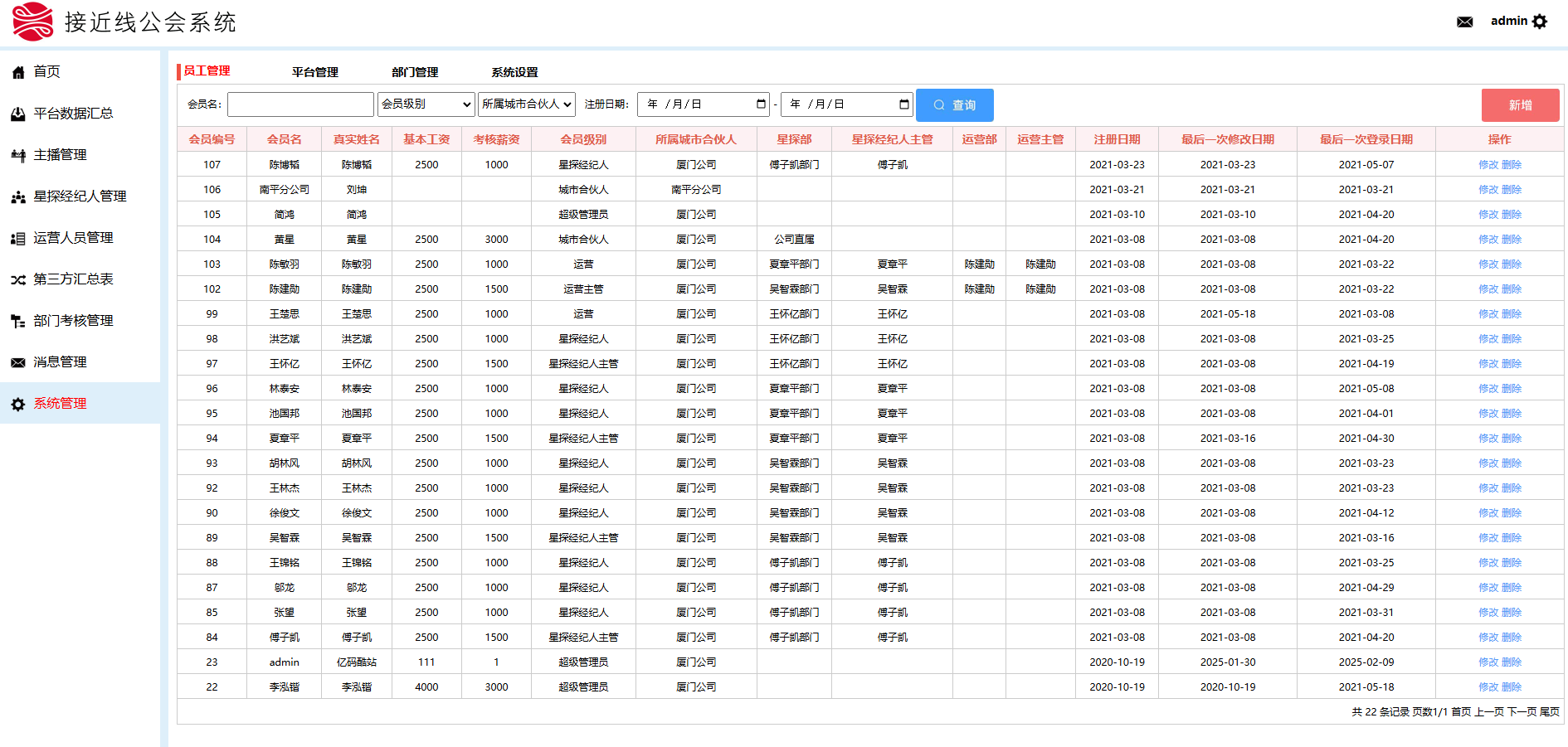Viewport: 1568px width, 747px height.
Task: Click the 最后一次登录日期 column header
Action: pos(1366,139)
